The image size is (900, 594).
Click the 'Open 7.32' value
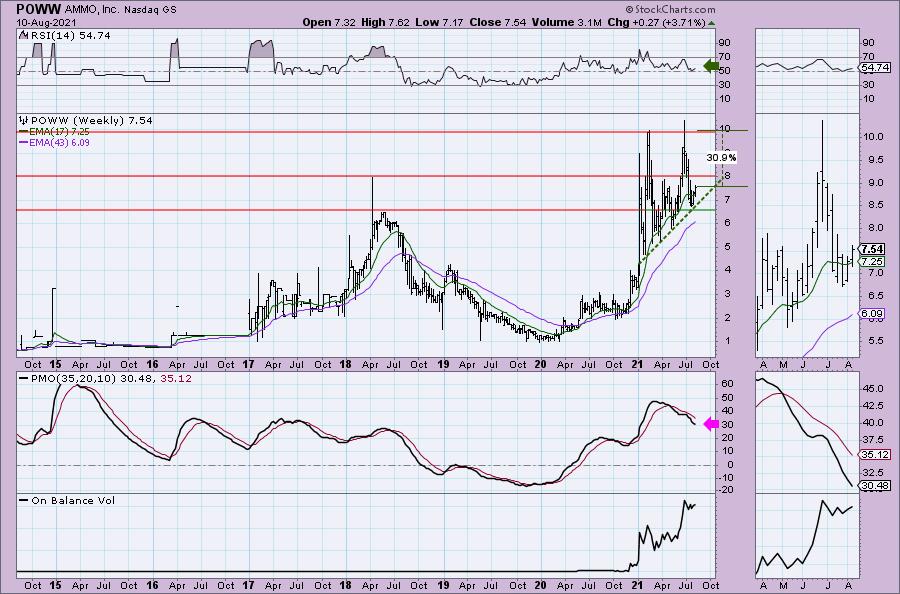pos(329,22)
